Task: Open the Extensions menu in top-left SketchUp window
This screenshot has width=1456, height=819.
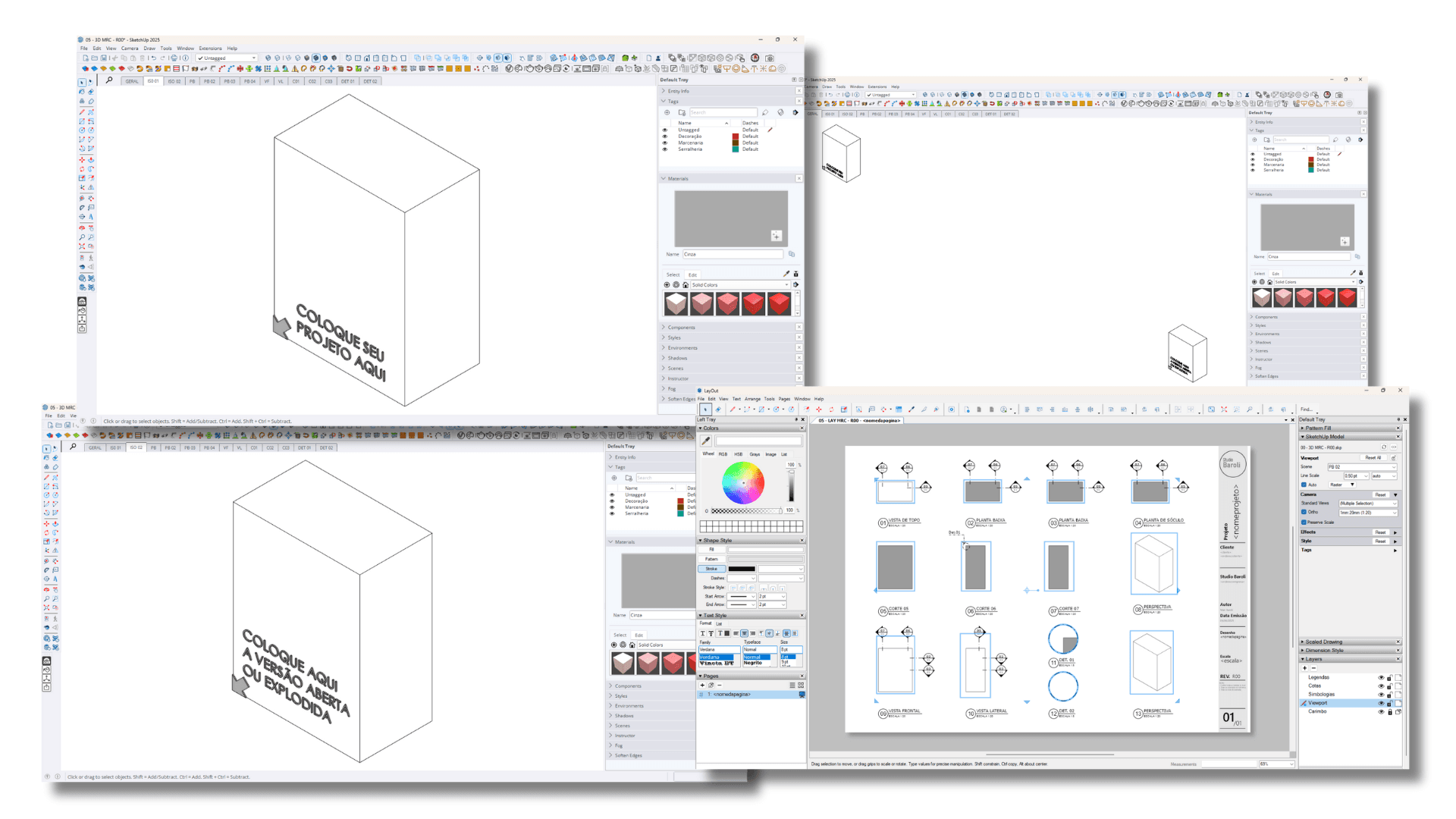Action: (x=210, y=49)
